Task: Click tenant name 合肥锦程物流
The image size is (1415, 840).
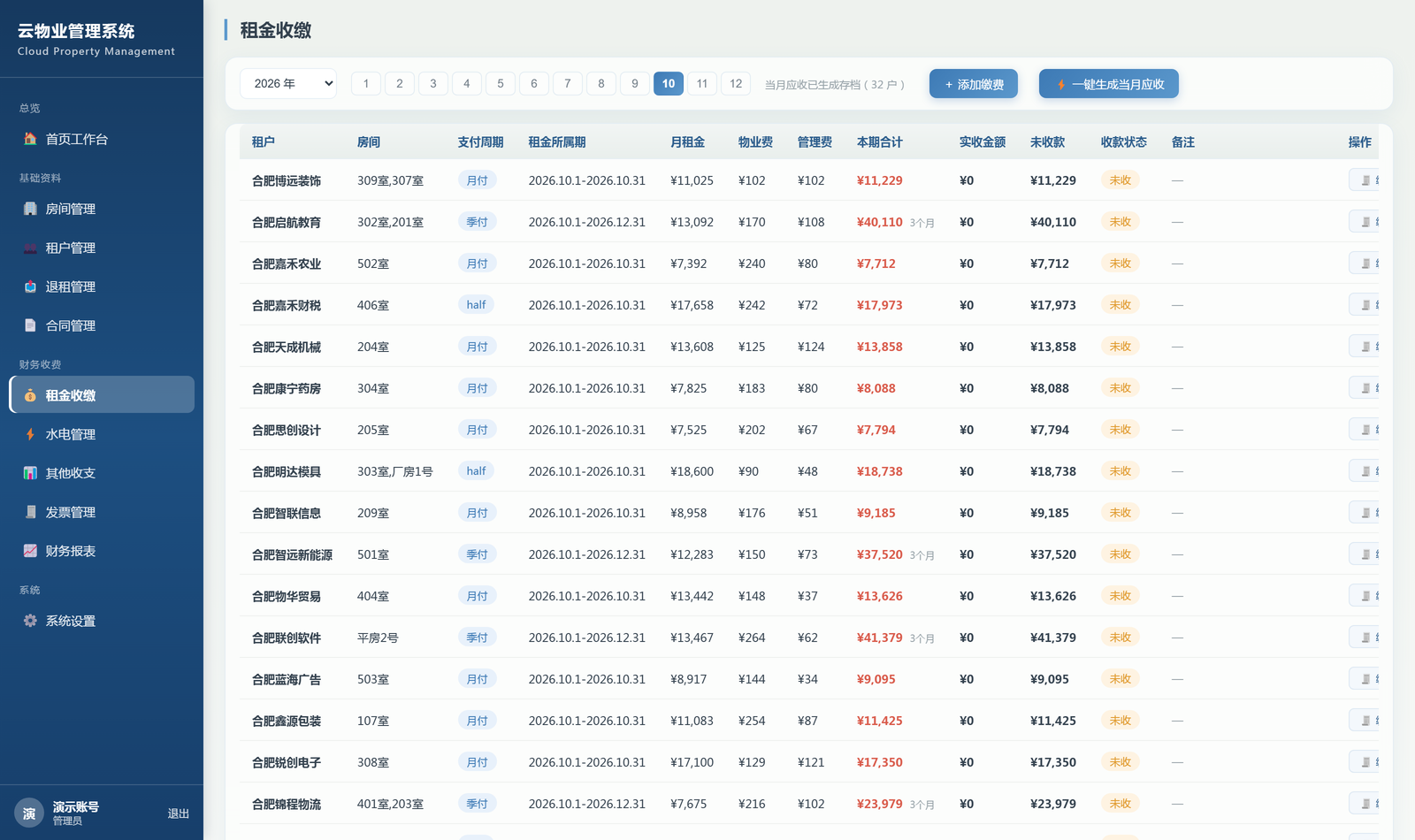Action: pyautogui.click(x=287, y=804)
